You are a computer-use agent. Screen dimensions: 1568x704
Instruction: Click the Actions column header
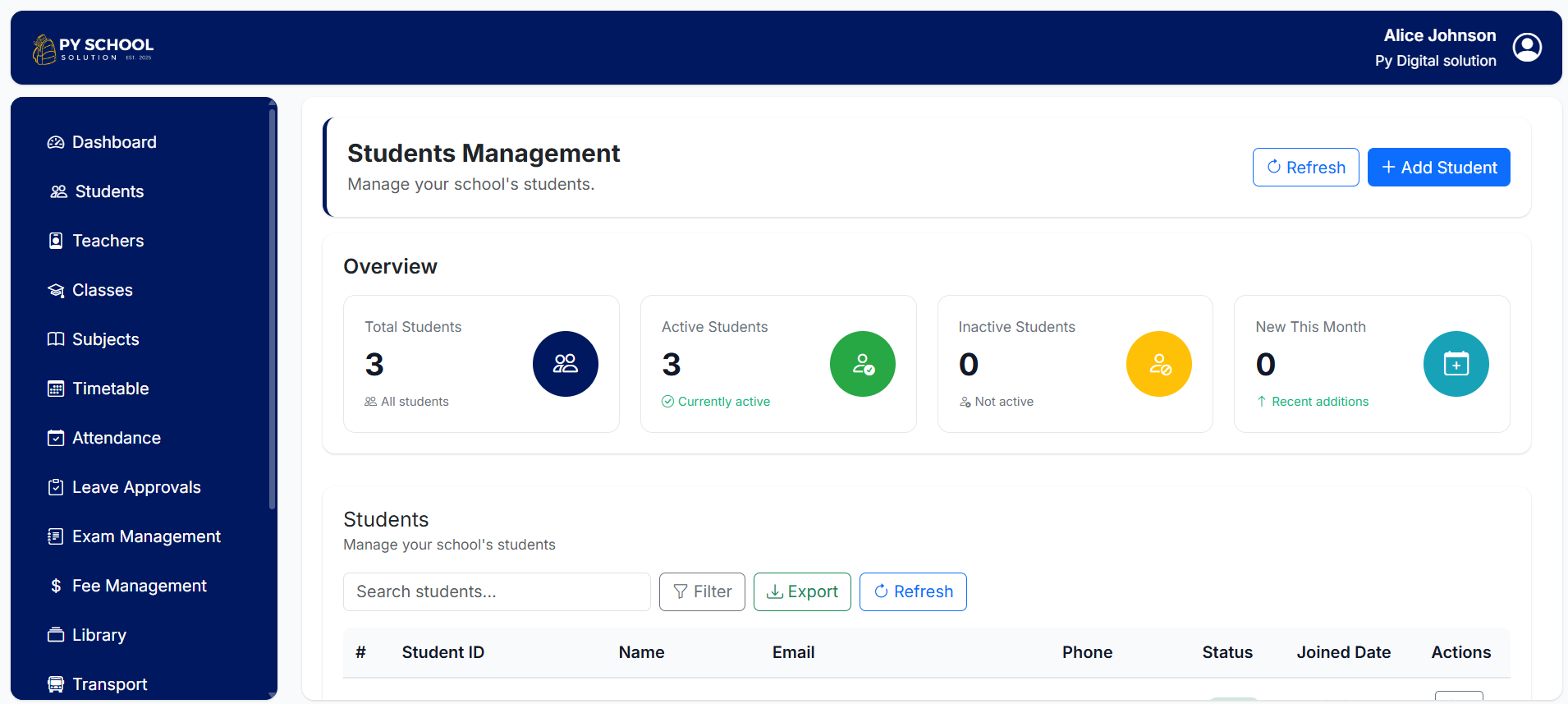tap(1461, 652)
